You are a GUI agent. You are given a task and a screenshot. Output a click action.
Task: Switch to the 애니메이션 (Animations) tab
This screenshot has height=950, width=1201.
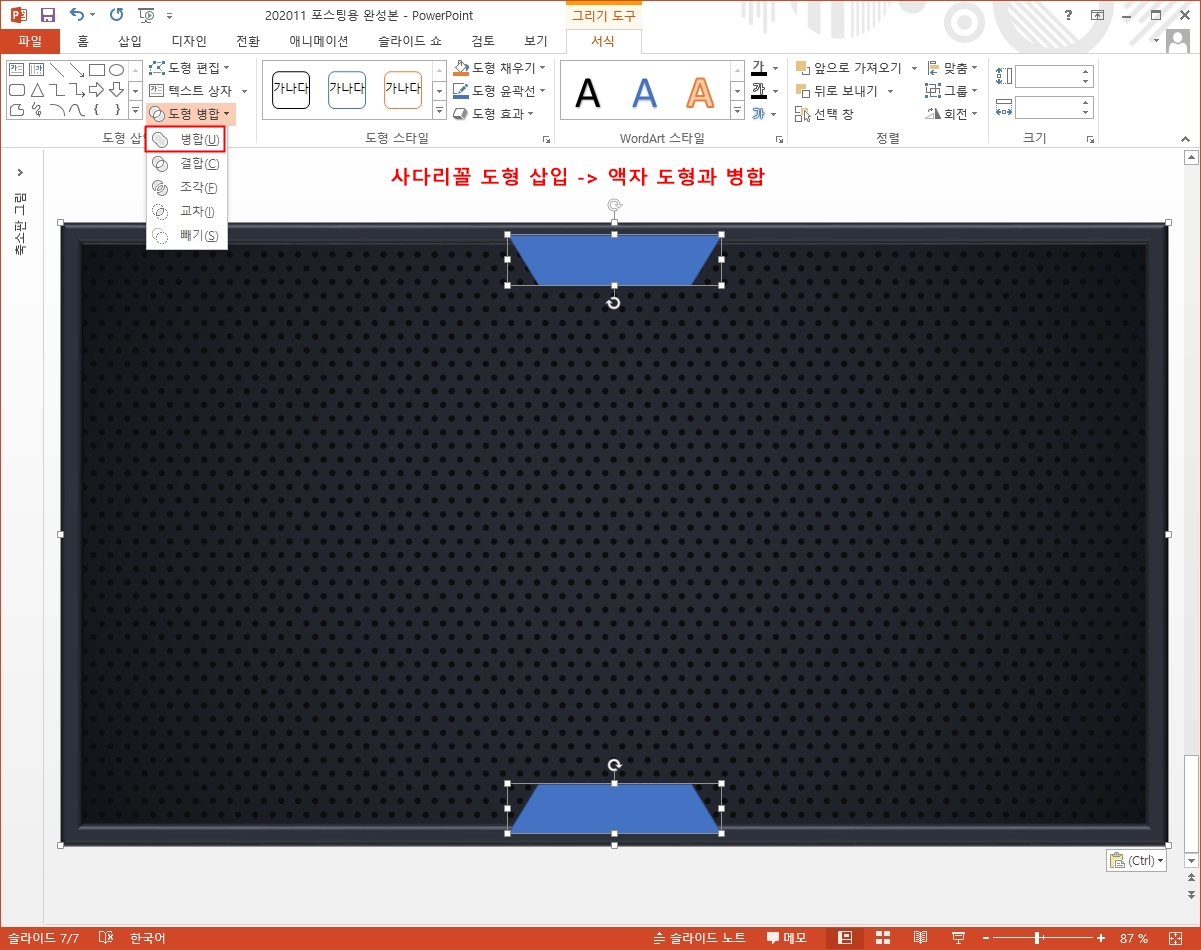point(319,41)
